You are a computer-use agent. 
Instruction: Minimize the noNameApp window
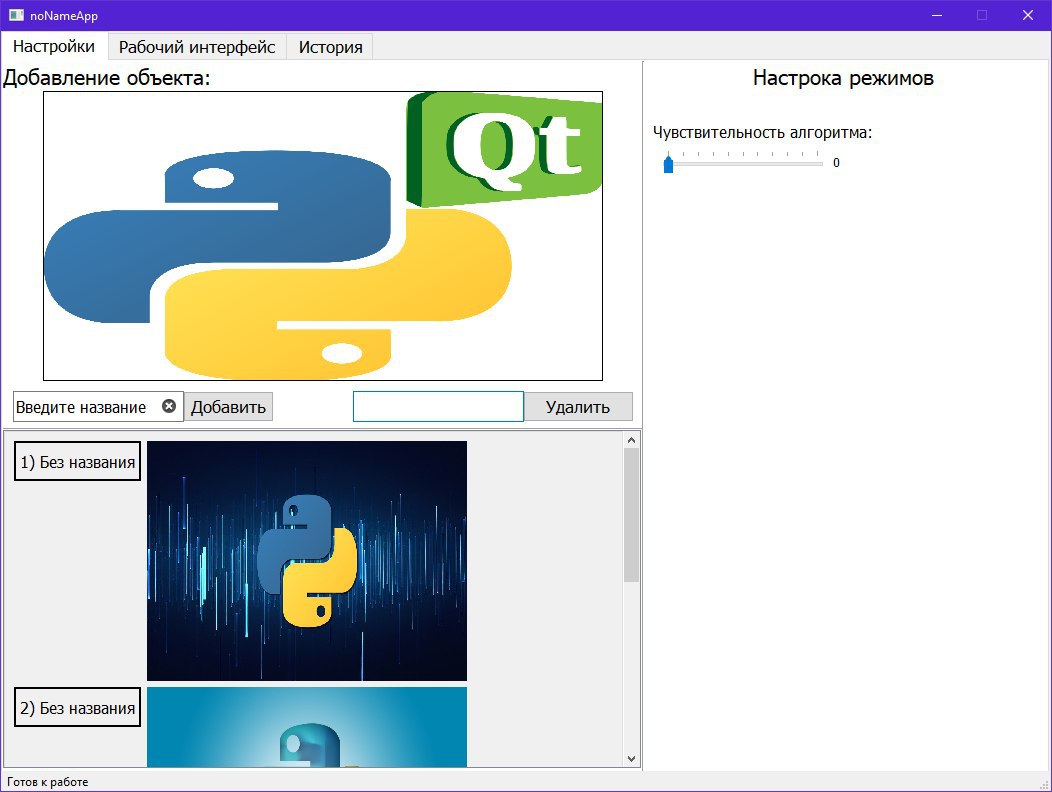pos(937,15)
